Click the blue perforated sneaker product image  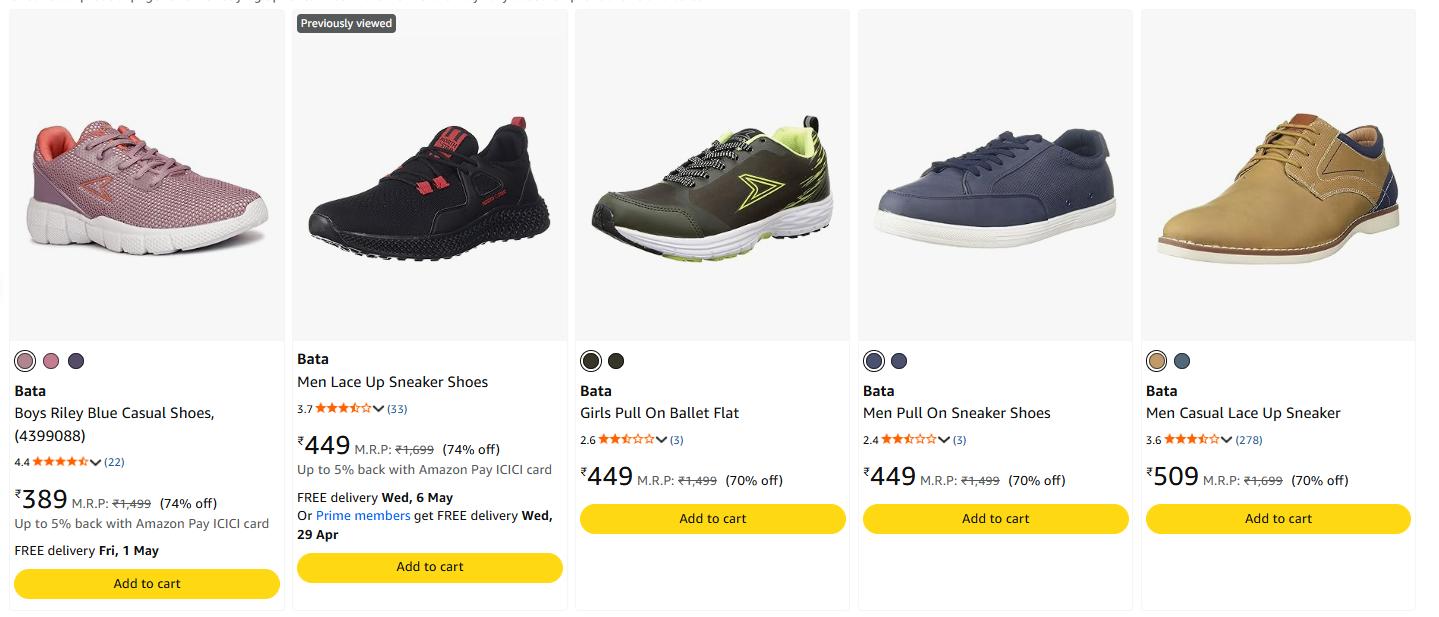995,190
